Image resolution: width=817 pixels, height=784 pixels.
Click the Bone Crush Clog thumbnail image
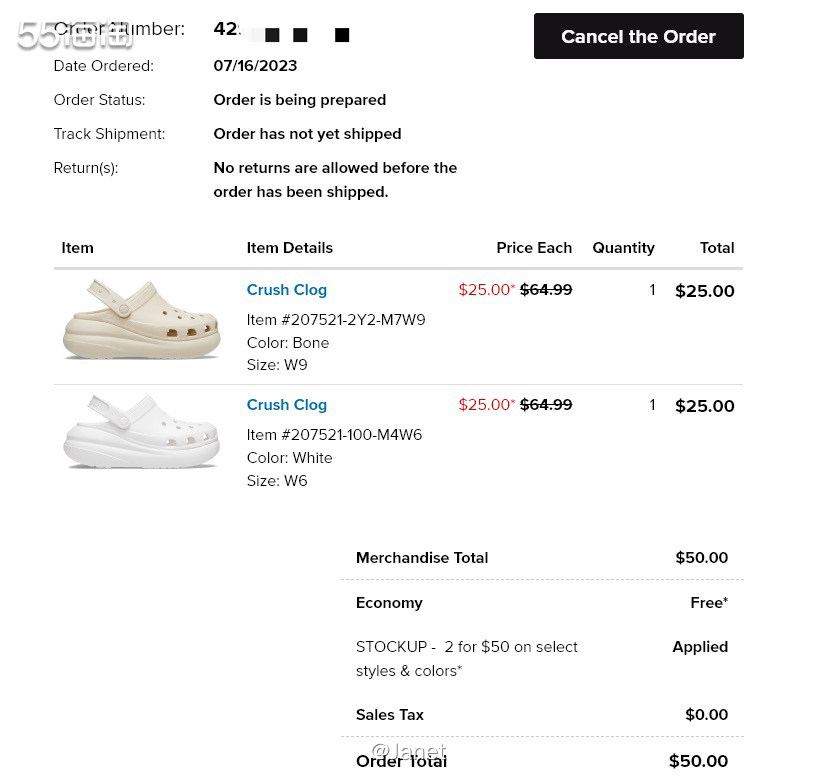tap(141, 319)
